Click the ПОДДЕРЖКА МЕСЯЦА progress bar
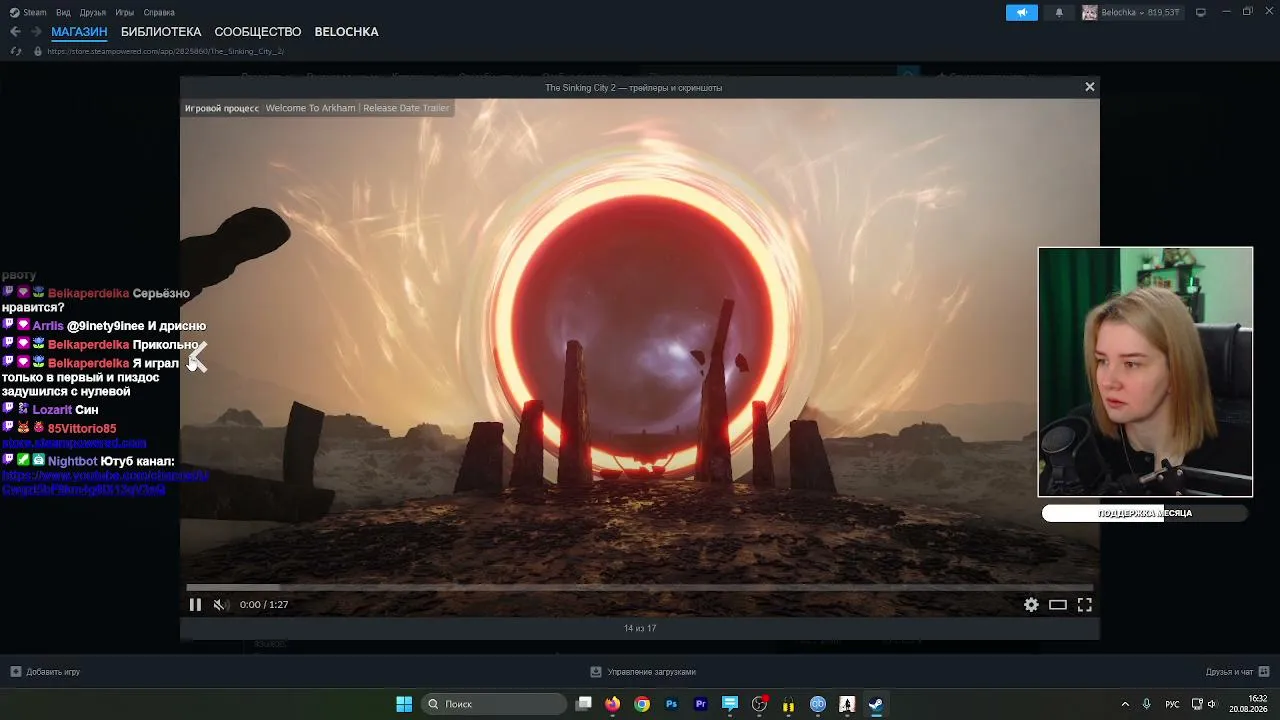Viewport: 1280px width, 720px height. [1145, 513]
